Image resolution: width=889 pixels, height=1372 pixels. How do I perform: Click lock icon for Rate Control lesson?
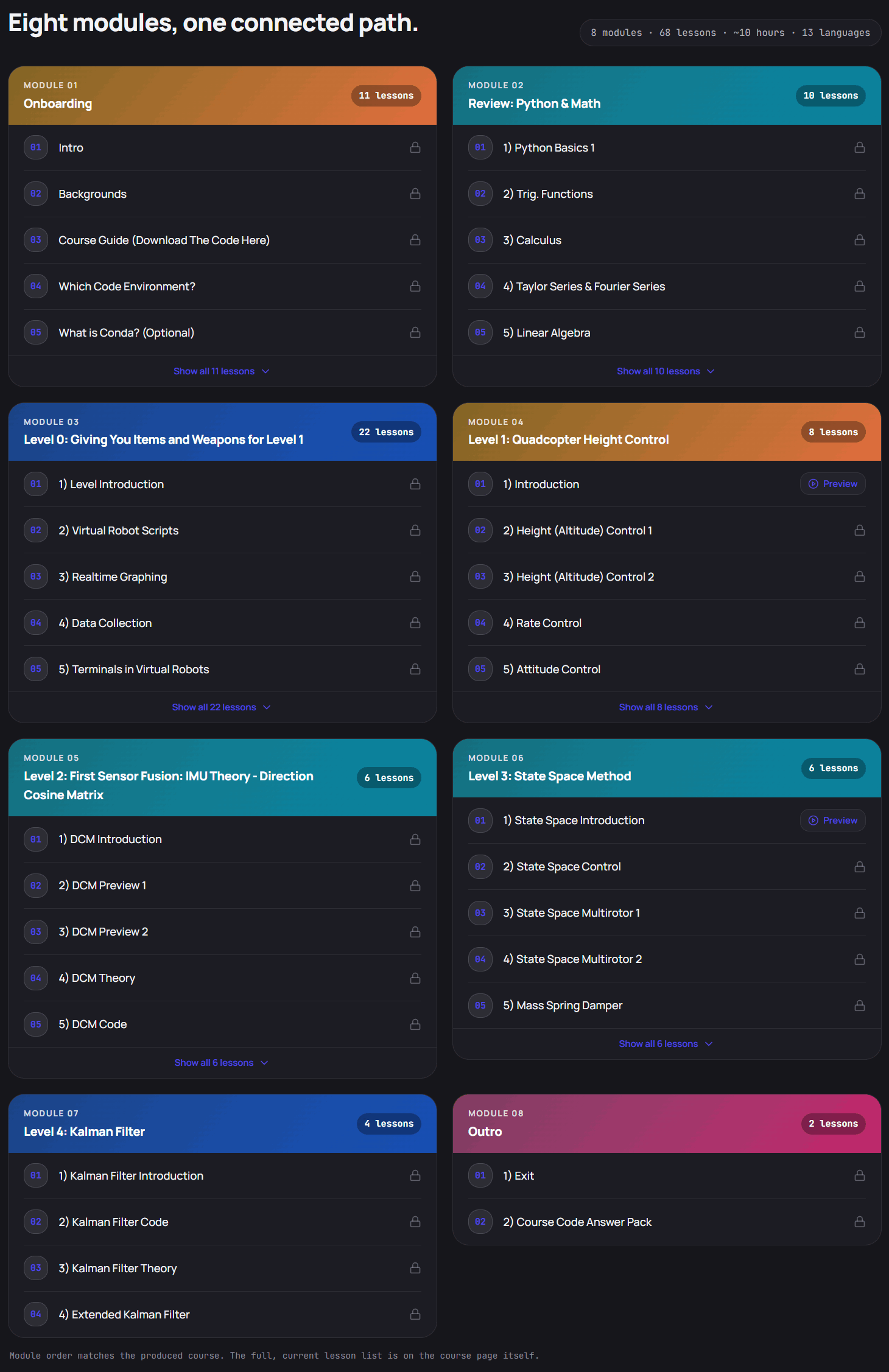(x=860, y=623)
